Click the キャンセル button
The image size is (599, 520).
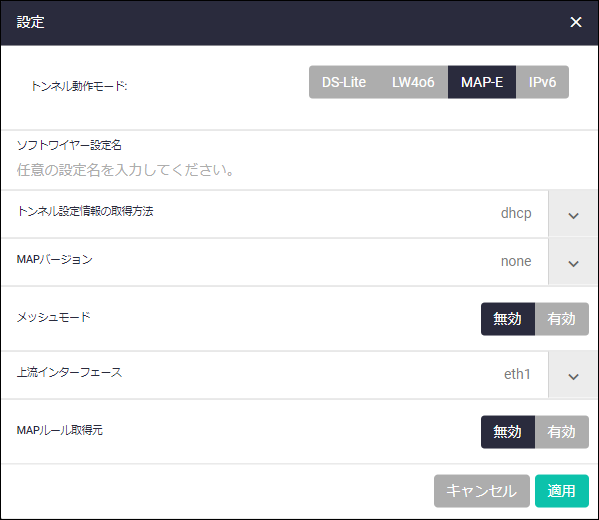click(482, 491)
